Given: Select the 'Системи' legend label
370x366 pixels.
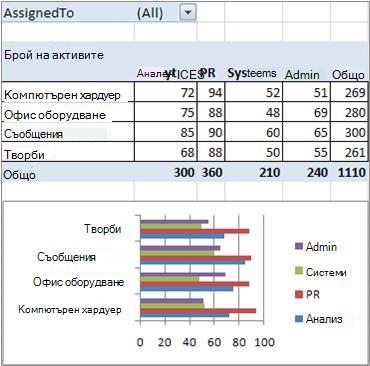Looking at the screenshot, I should (326, 272).
